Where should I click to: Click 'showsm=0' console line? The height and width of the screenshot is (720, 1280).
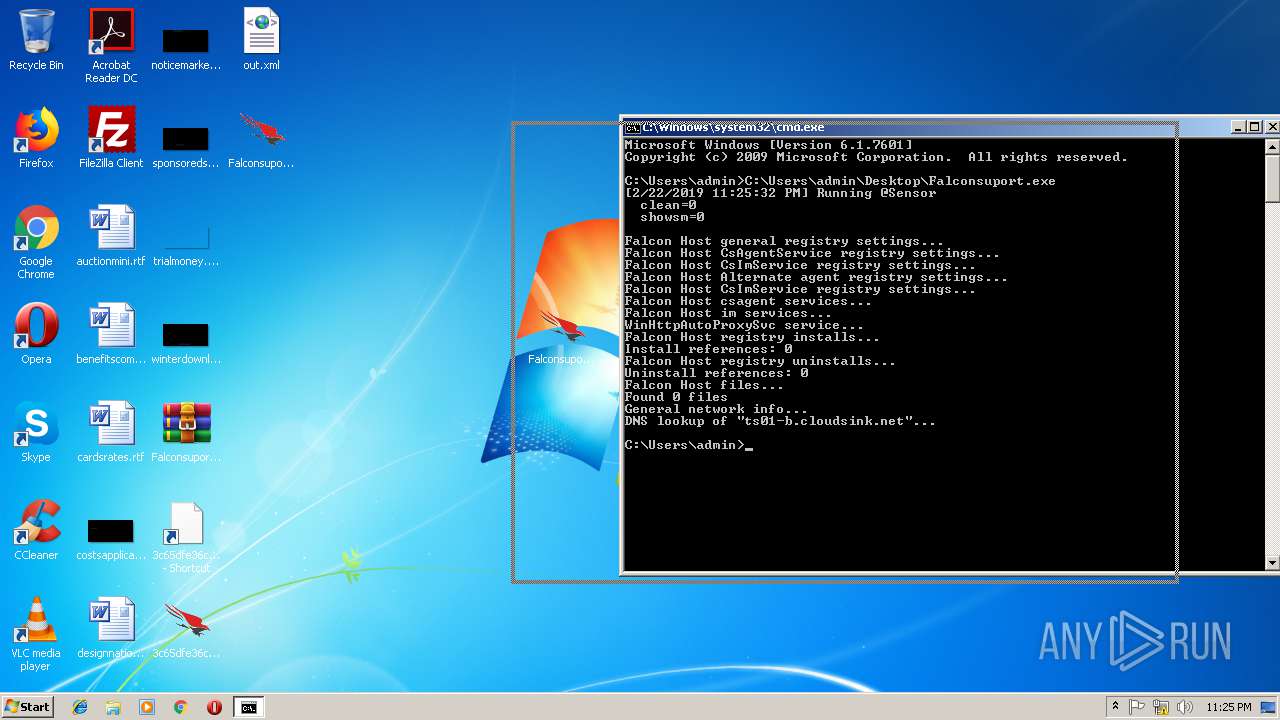pos(672,217)
